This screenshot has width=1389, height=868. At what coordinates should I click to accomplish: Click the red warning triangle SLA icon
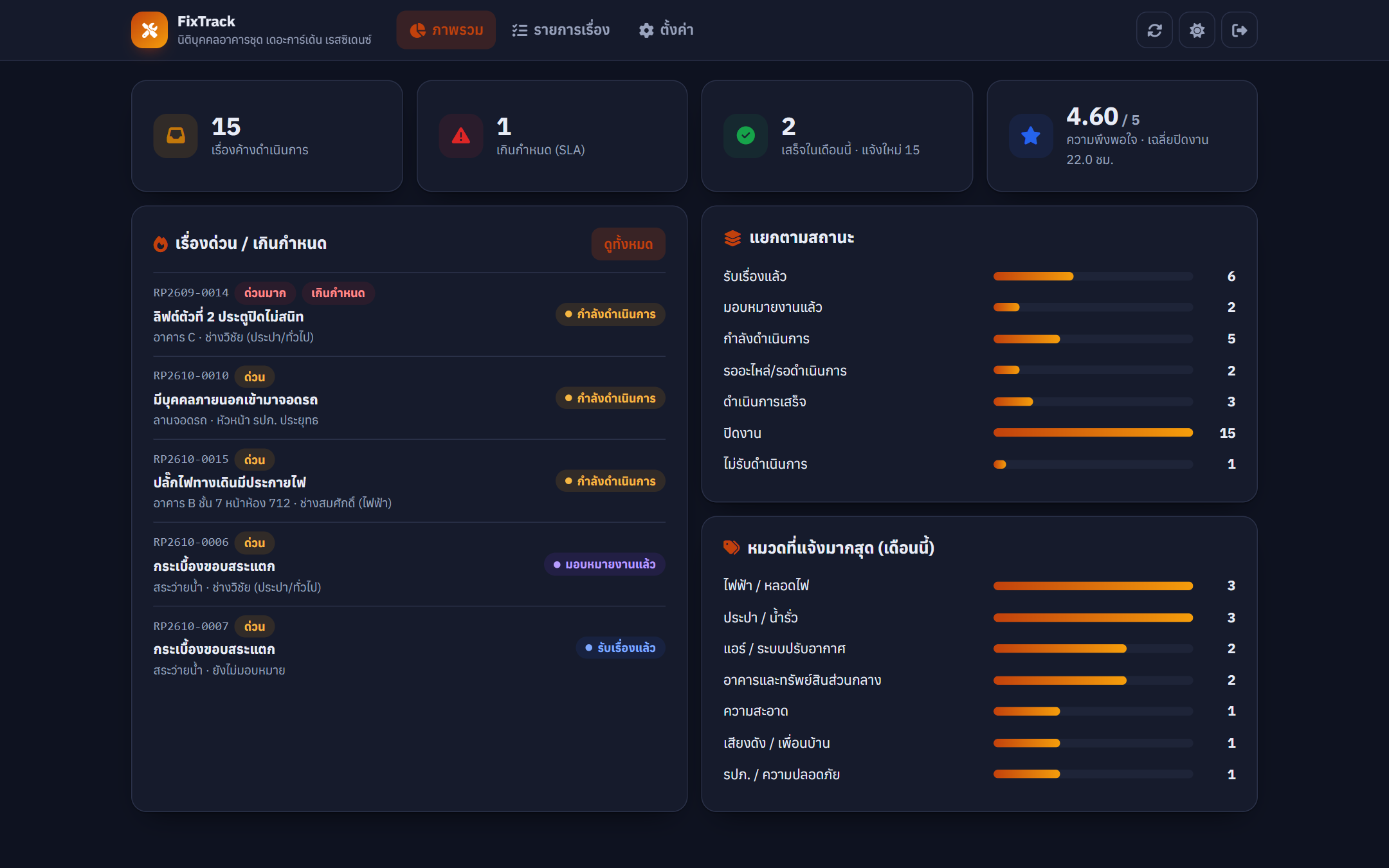(460, 136)
